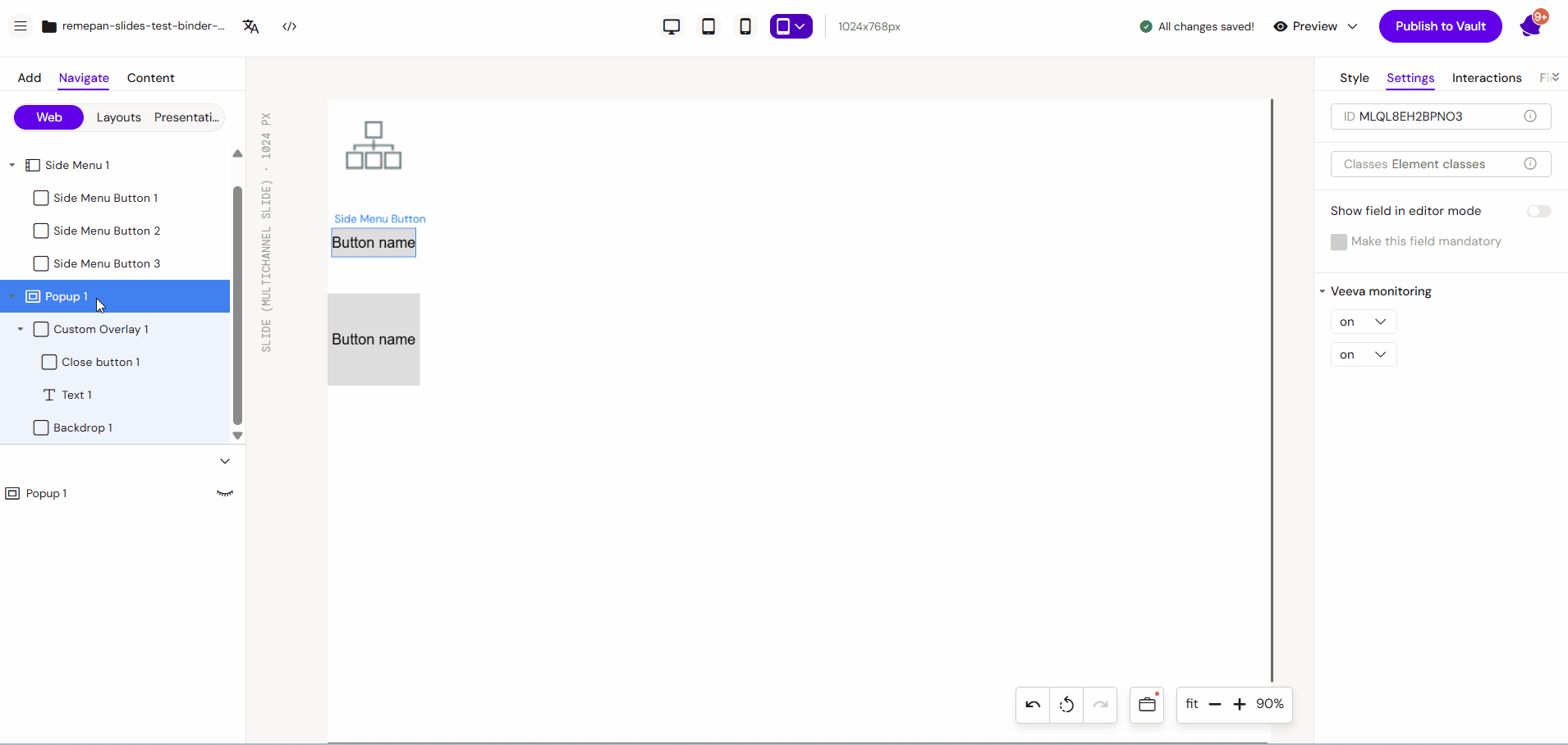This screenshot has width=1568, height=745.
Task: Click the sitemap icon on canvas
Action: coord(374,145)
